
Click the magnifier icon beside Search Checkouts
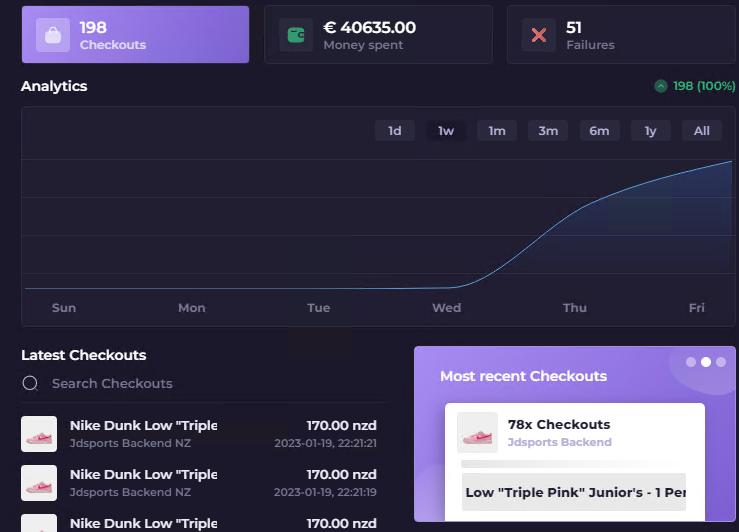pos(30,384)
